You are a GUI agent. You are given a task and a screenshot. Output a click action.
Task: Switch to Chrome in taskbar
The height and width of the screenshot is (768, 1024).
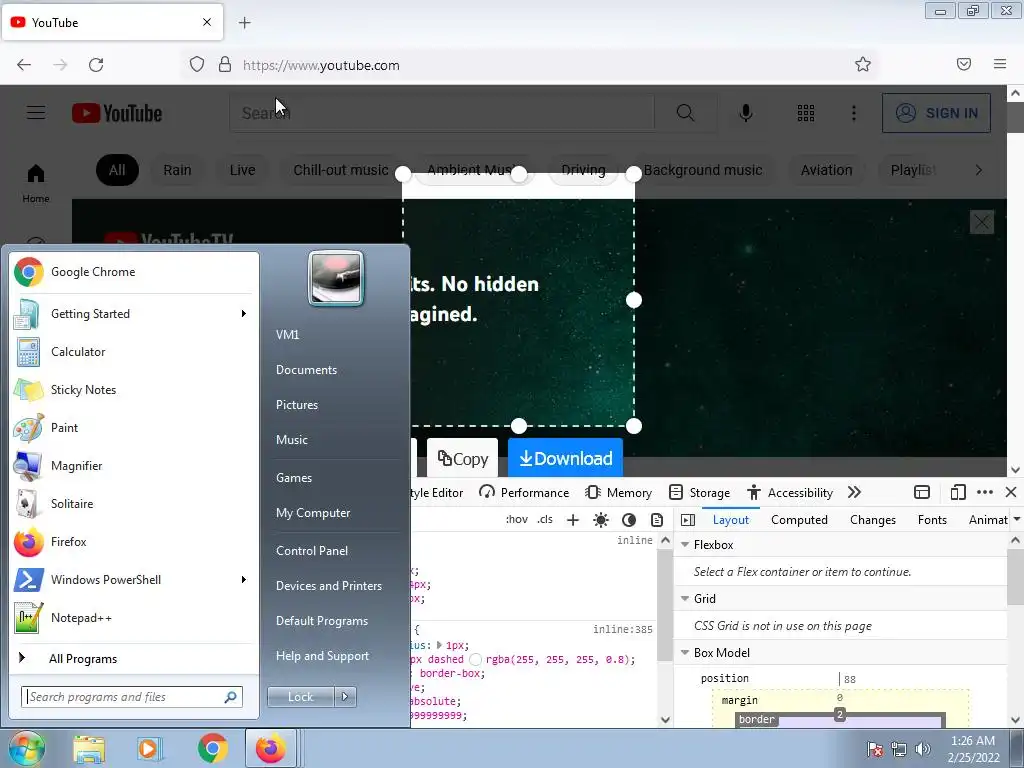click(212, 748)
